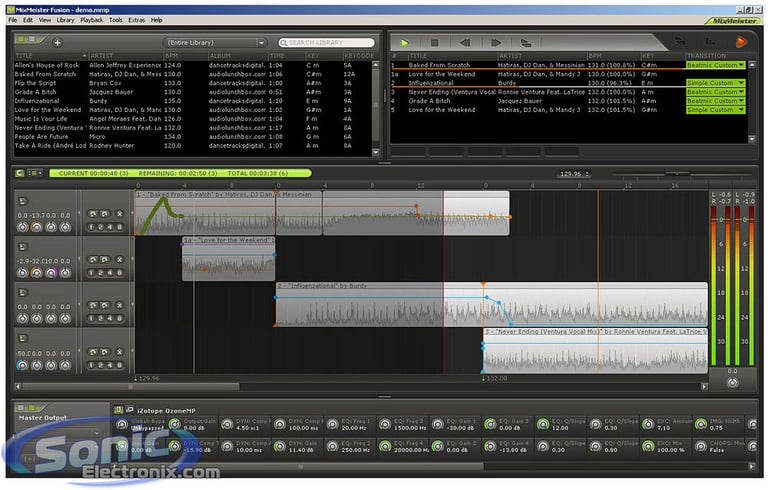Open the View menu
Image resolution: width=768 pixels, height=490 pixels.
tap(45, 20)
